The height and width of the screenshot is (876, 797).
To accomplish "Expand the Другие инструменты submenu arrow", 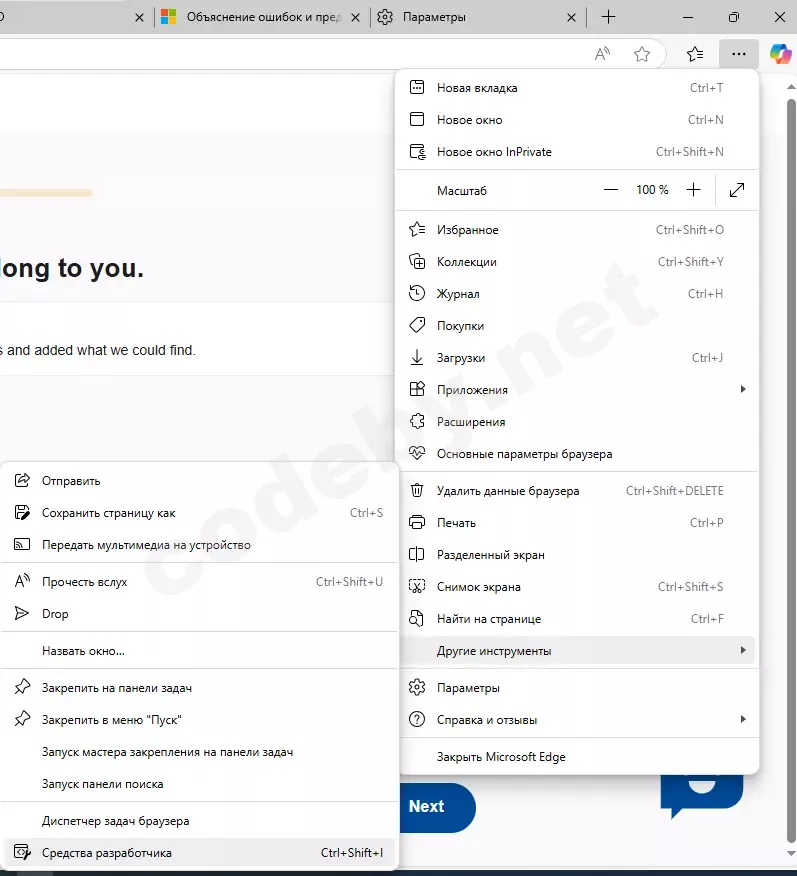I will (x=743, y=650).
